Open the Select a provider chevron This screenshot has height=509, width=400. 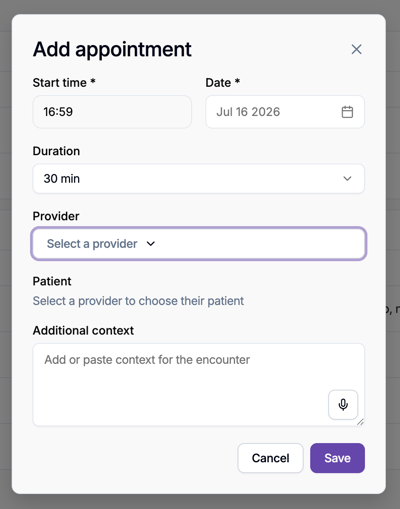(151, 244)
